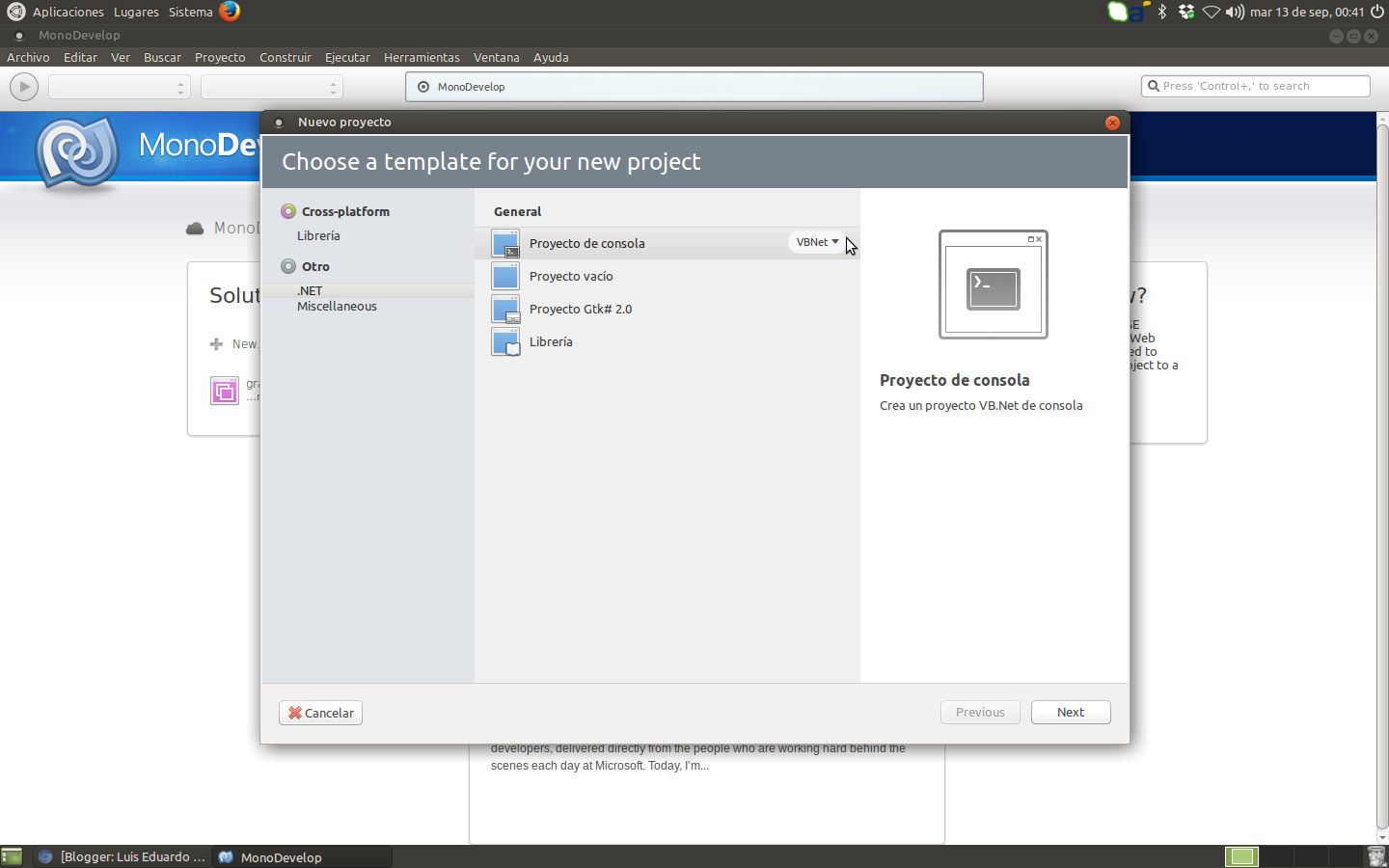Click the show desktop icon in bottom panel
This screenshot has width=1389, height=868.
point(12,856)
